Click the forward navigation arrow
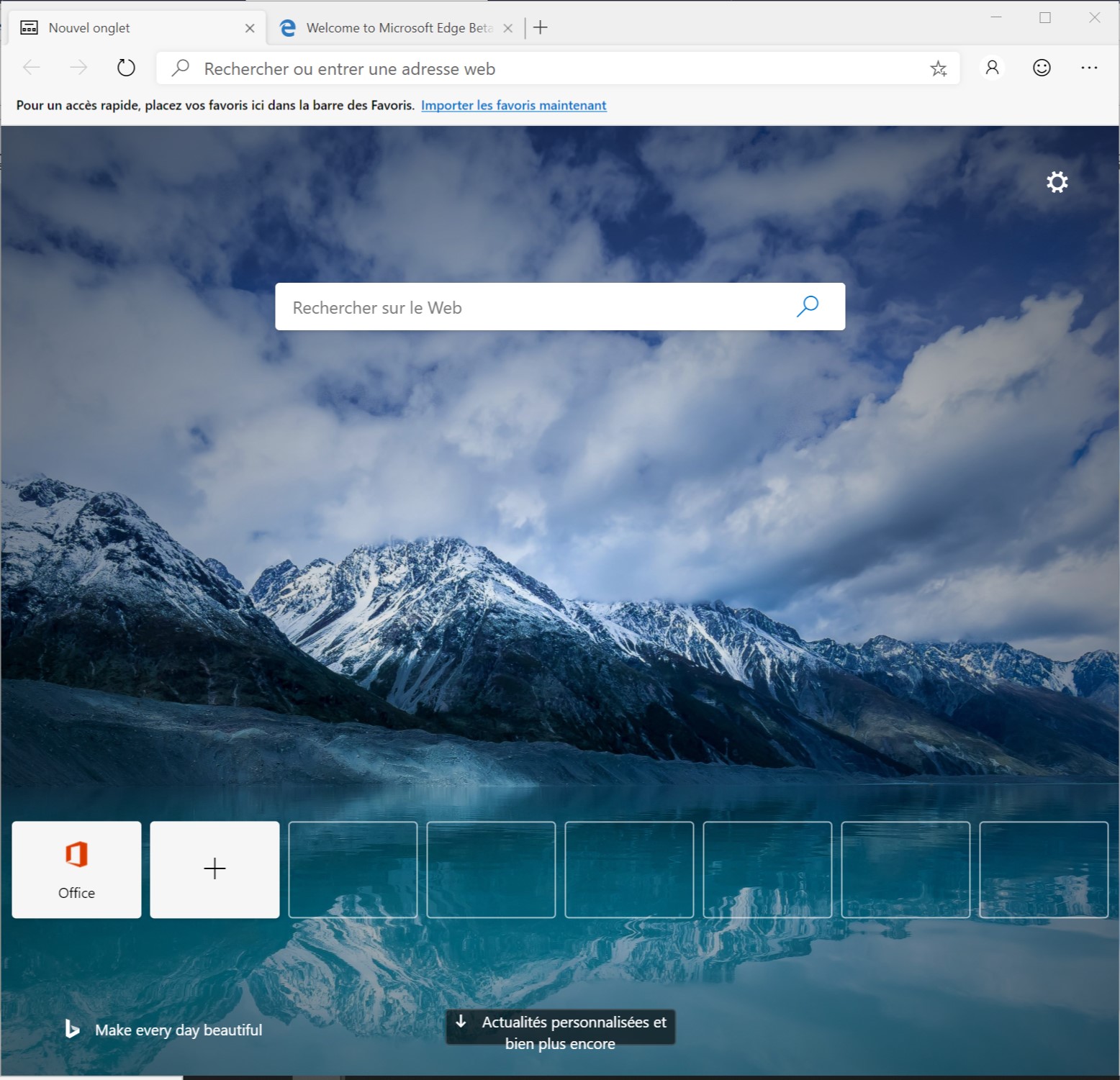This screenshot has width=1120, height=1080. [78, 68]
